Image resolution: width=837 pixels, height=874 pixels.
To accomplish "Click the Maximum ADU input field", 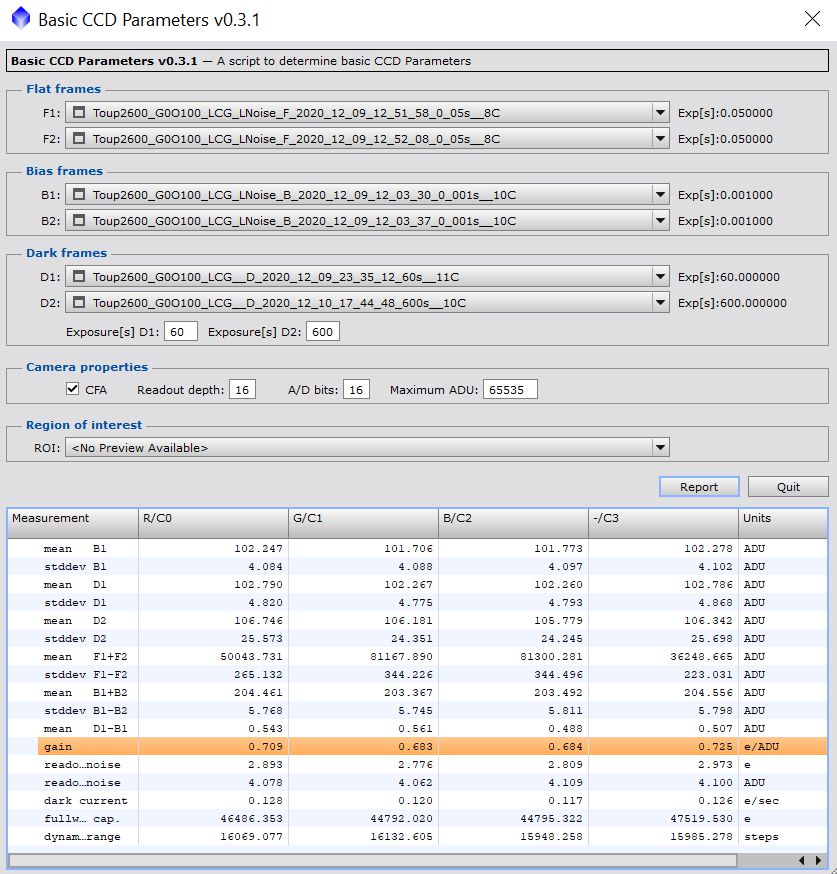I will [510, 390].
